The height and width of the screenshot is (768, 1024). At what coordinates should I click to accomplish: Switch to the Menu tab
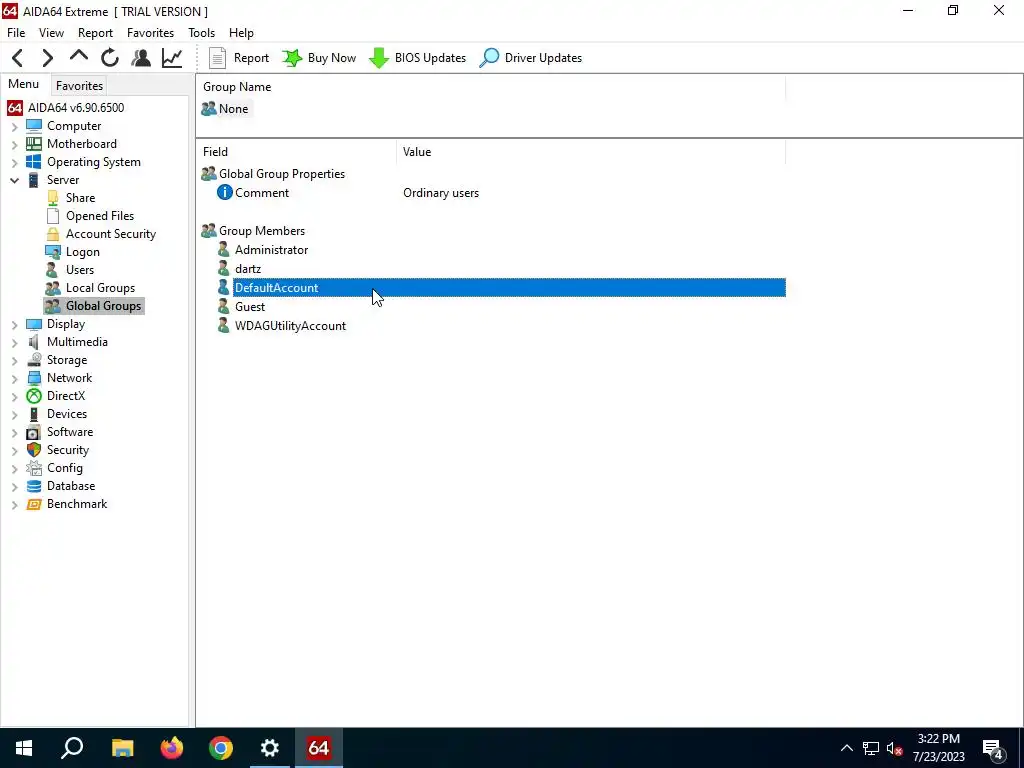[x=24, y=84]
